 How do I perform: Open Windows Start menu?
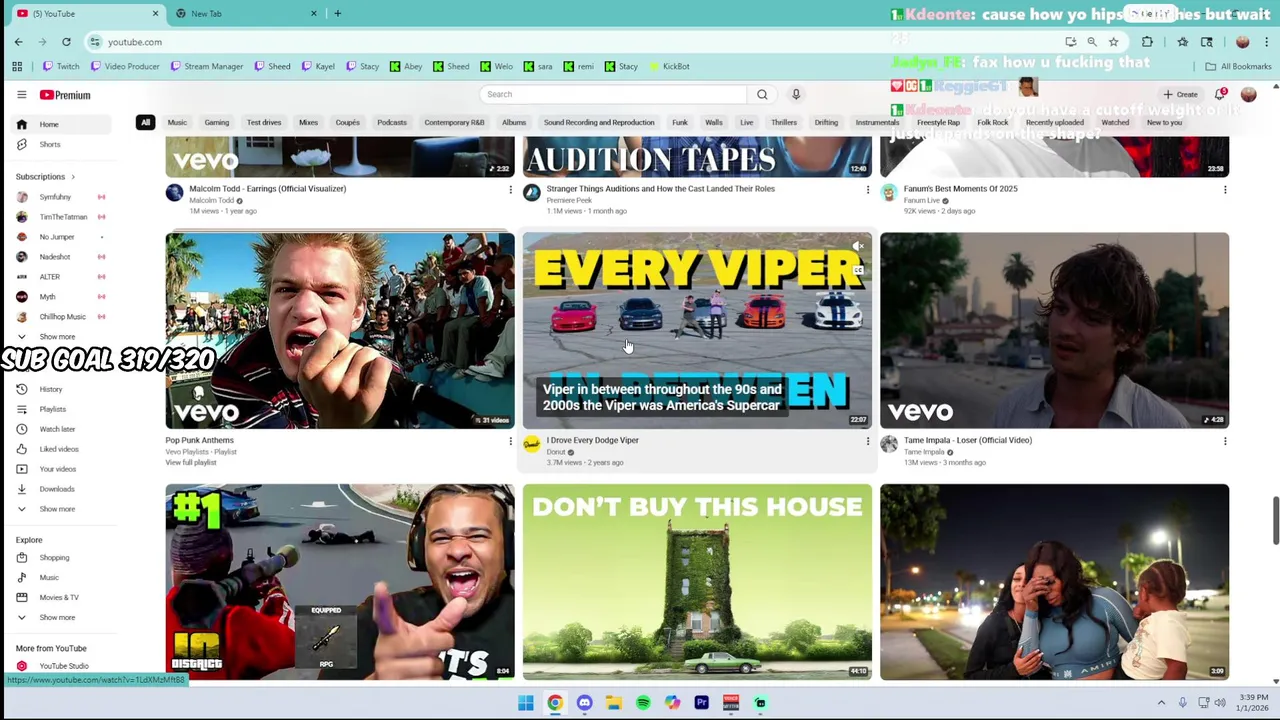point(525,703)
